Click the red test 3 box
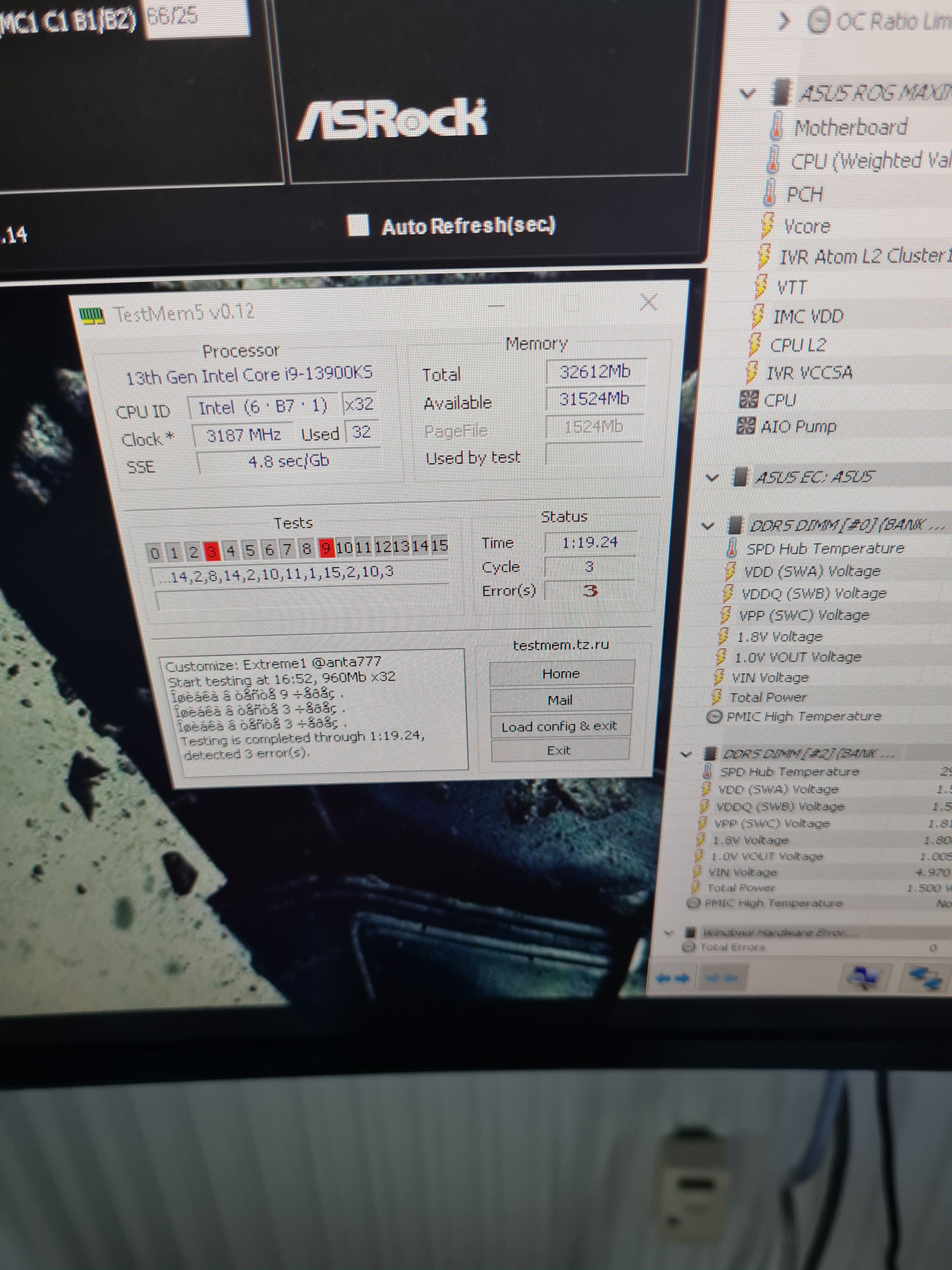952x1270 pixels. point(212,552)
